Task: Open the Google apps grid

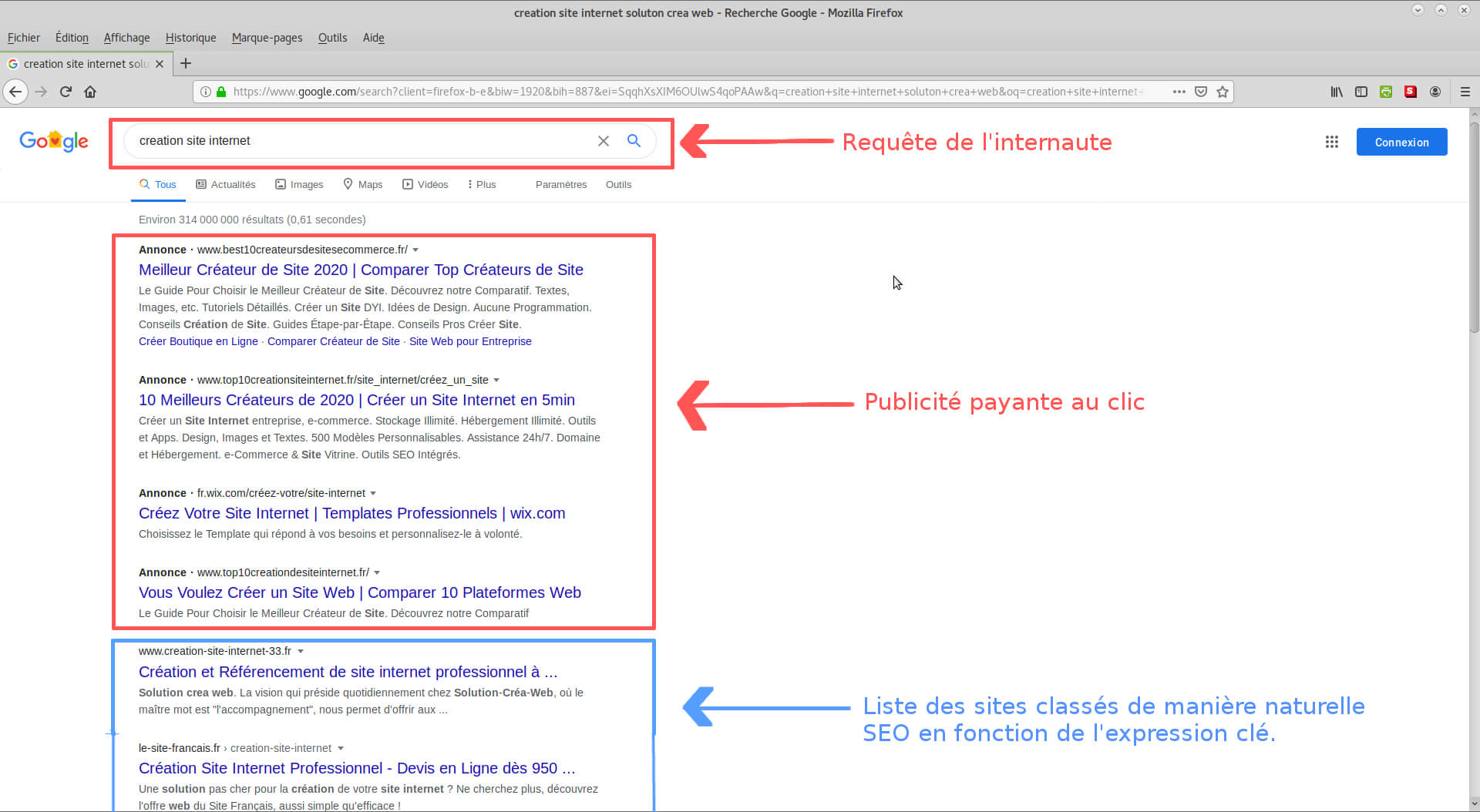Action: click(1331, 142)
